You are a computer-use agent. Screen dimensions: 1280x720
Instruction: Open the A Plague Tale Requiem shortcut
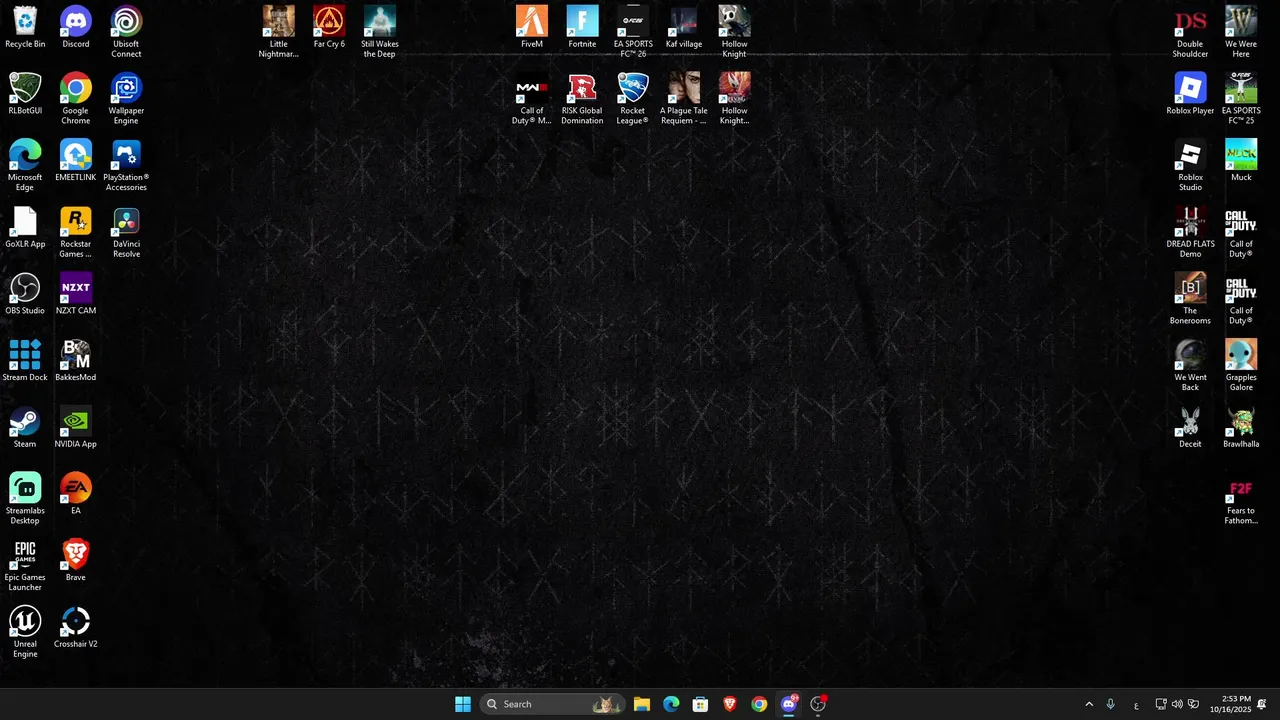(684, 99)
